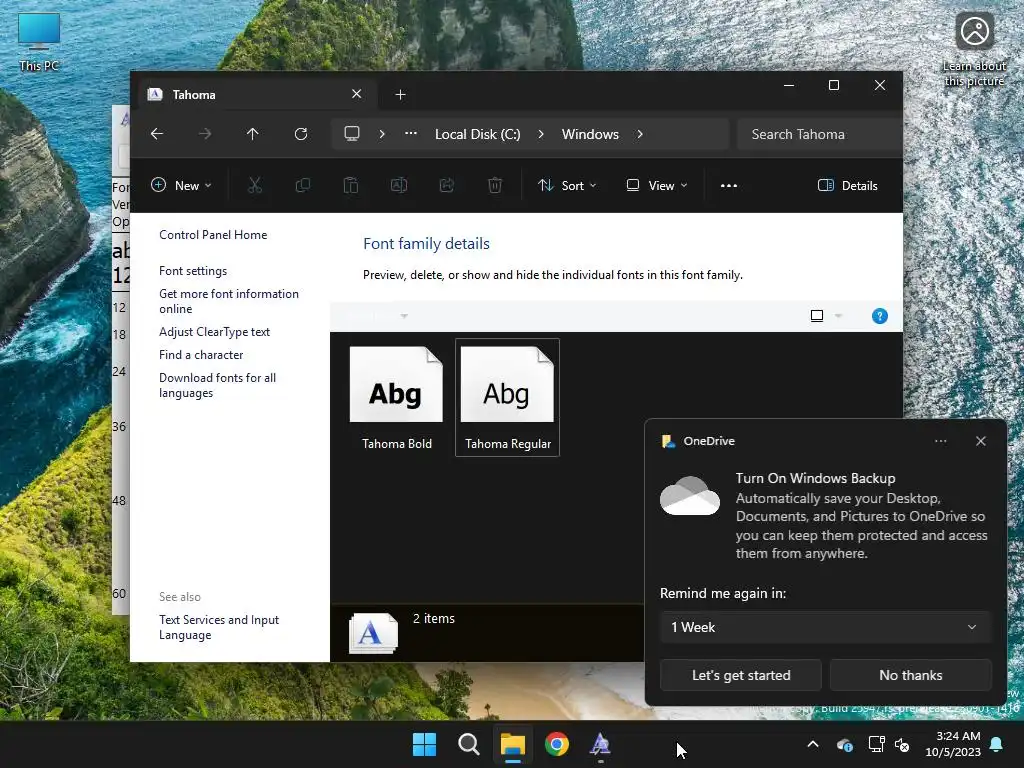1024x768 pixels.
Task: Expand chevron after the PC icon
Action: click(x=382, y=134)
